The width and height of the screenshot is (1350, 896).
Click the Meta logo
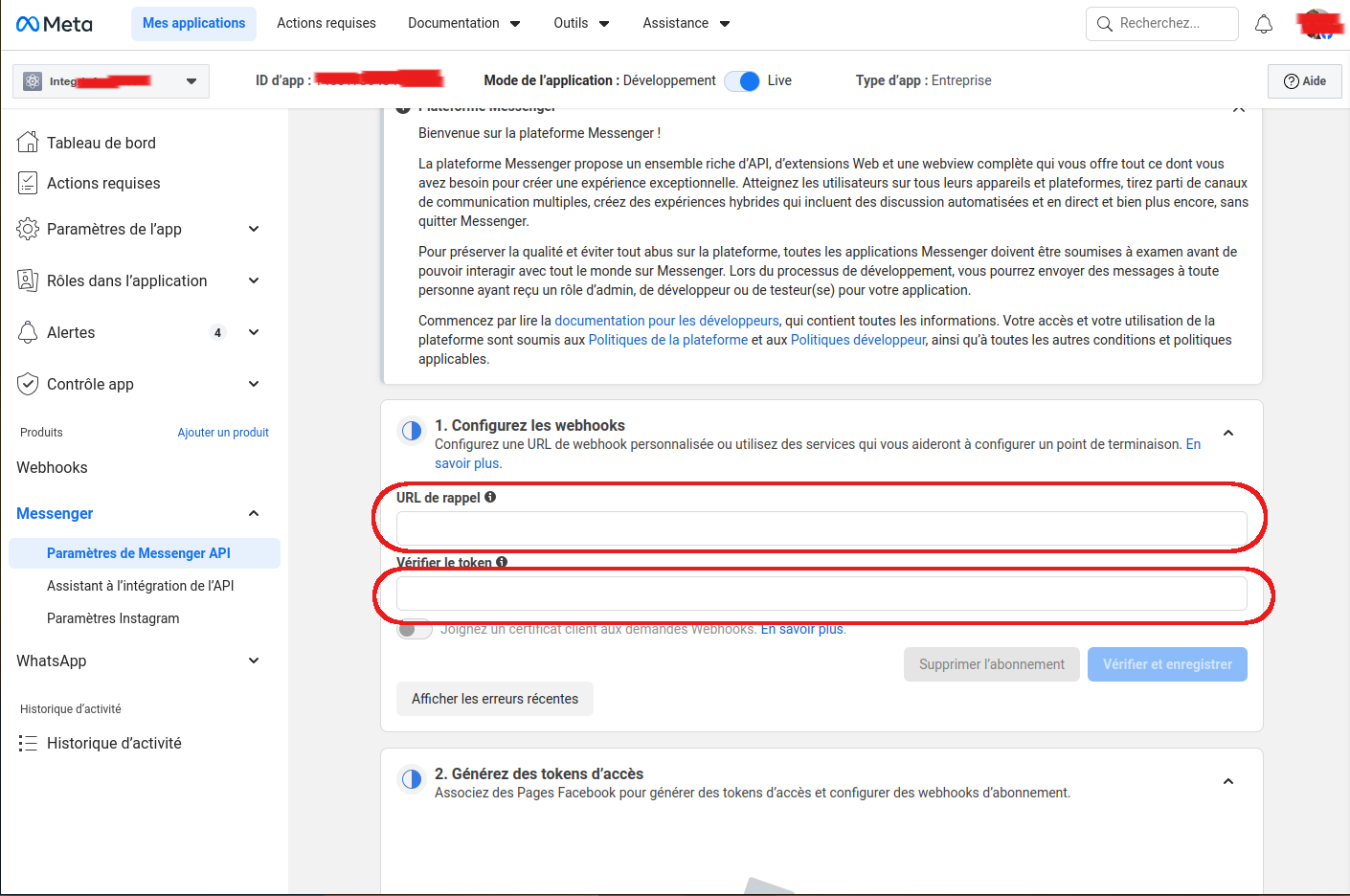point(55,24)
